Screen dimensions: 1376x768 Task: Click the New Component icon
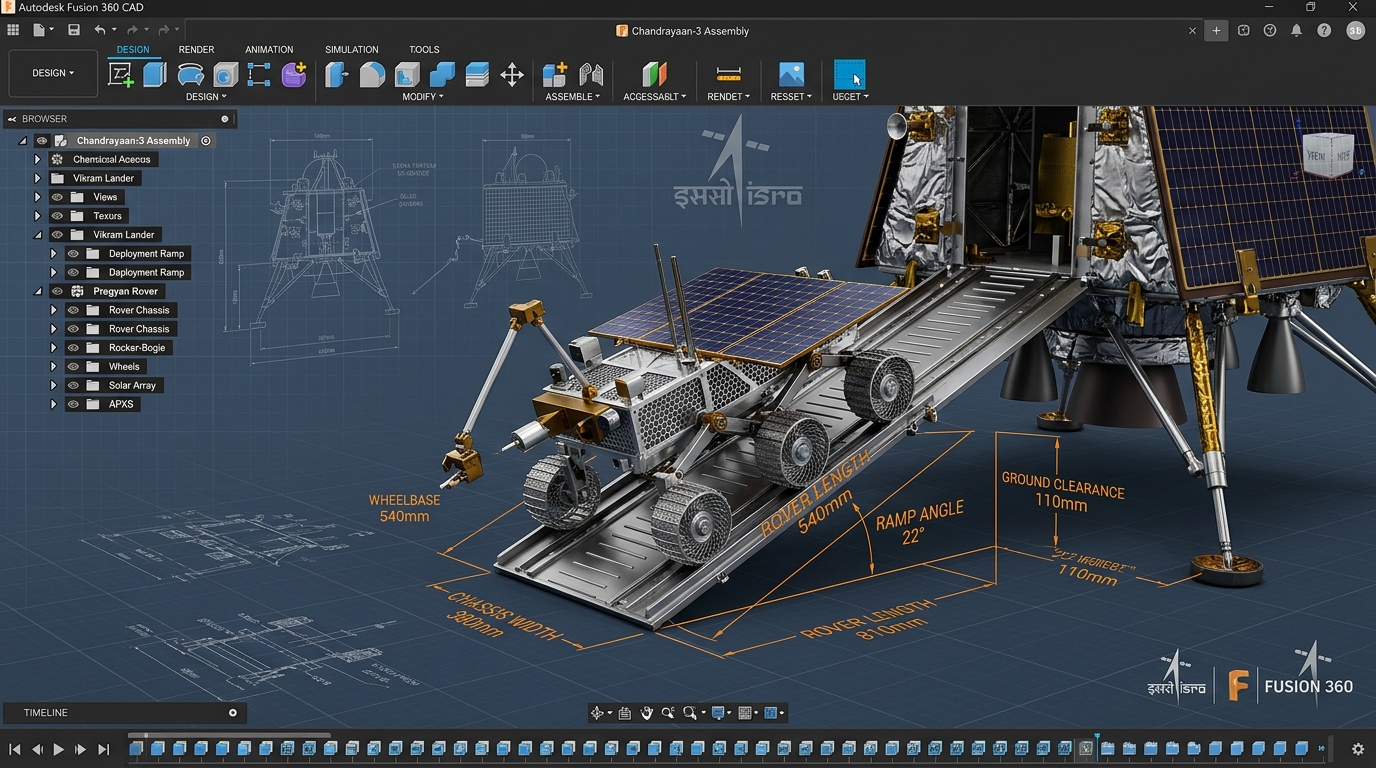[555, 75]
